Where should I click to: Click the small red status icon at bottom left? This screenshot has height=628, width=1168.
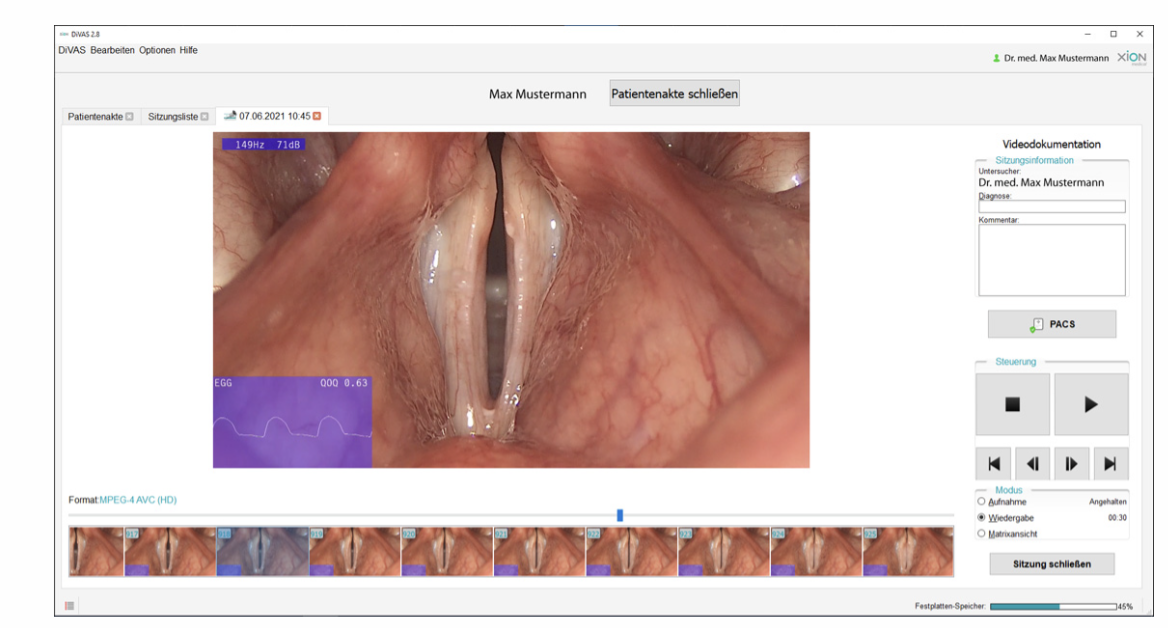click(69, 606)
